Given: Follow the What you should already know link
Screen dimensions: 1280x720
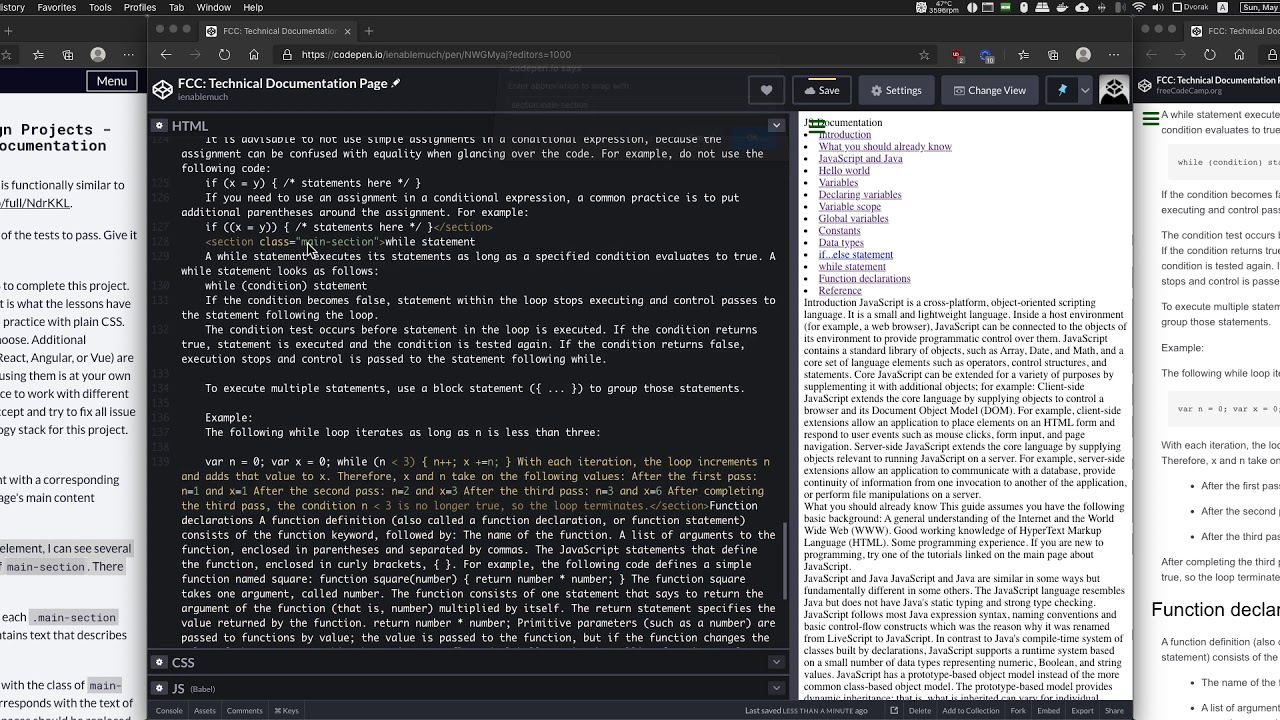Looking at the screenshot, I should pos(885,147).
